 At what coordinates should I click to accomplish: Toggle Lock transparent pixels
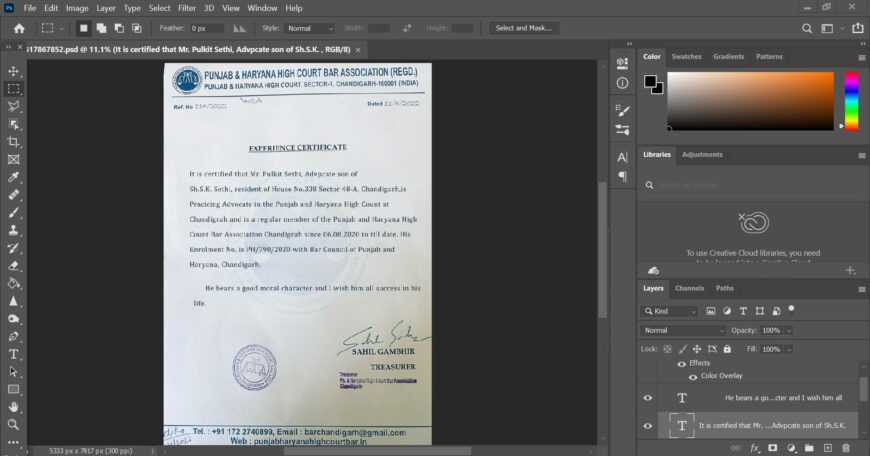(667, 349)
